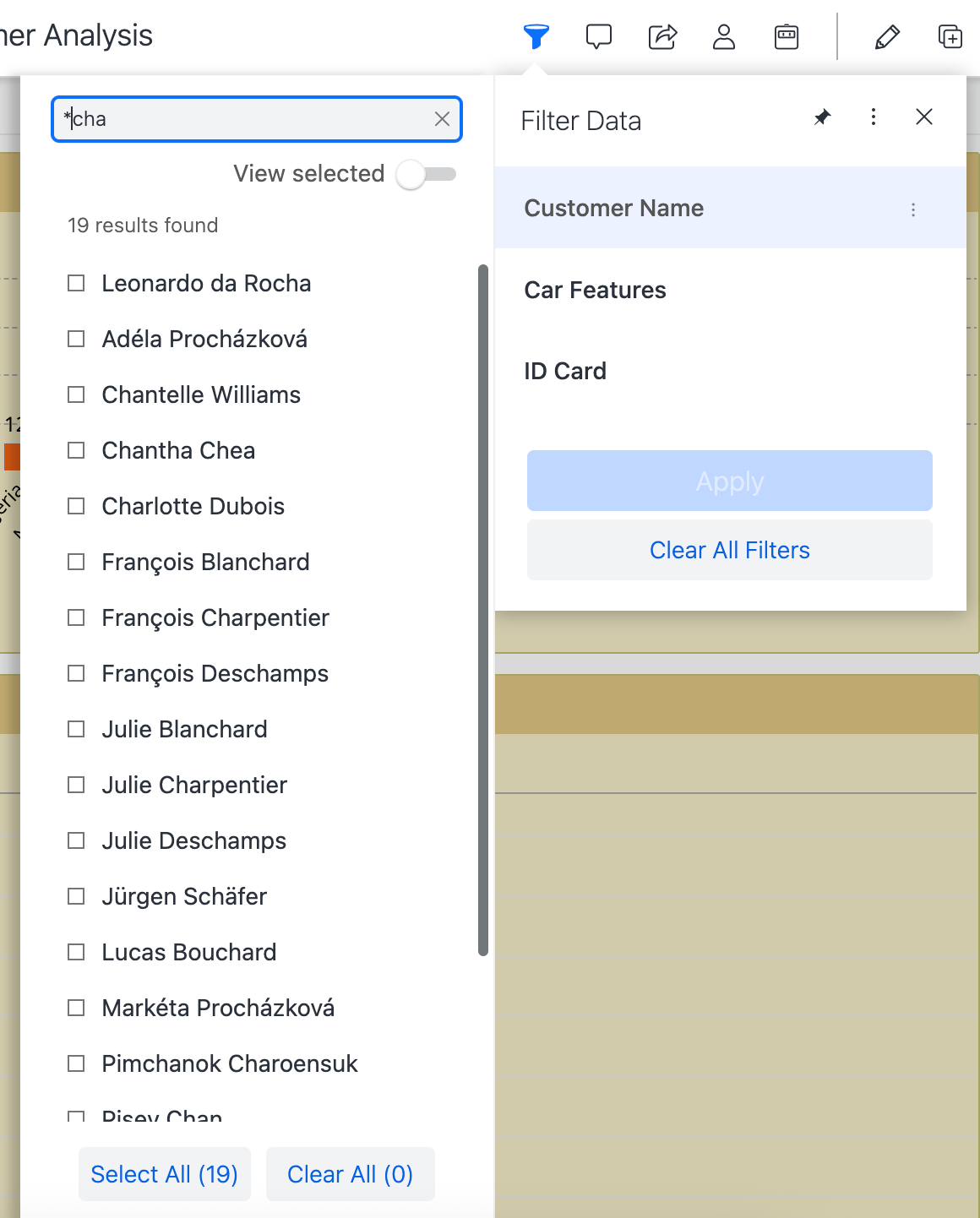Check the Leonardo da Rocha checkbox
Screen dimensions: 980x1218
click(76, 283)
